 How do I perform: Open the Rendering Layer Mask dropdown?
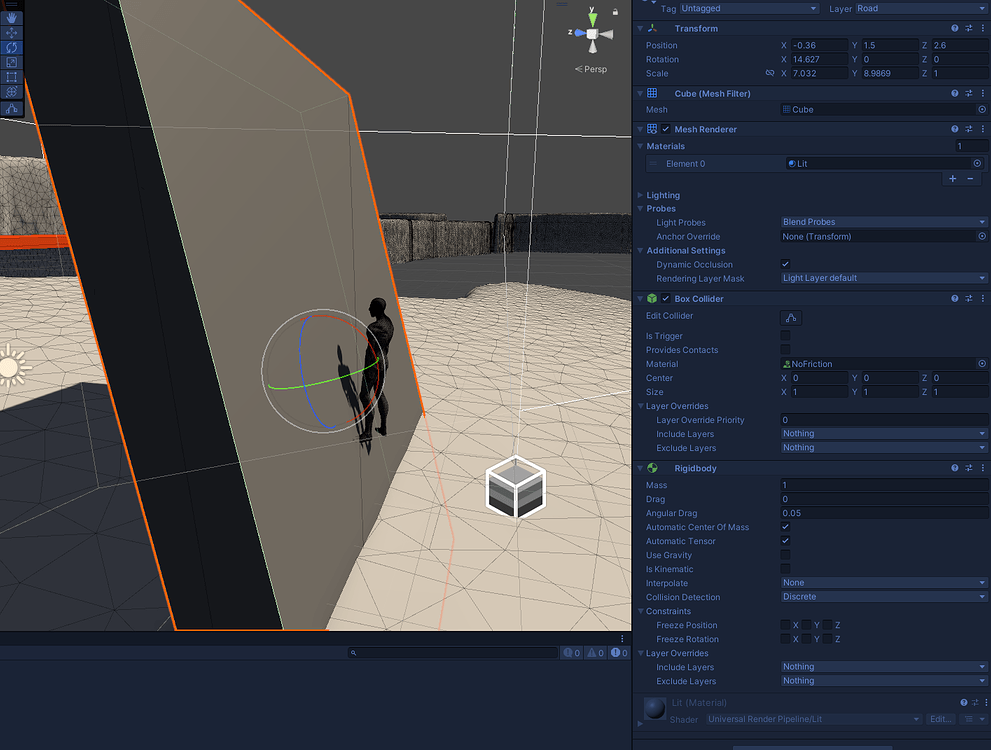(884, 278)
